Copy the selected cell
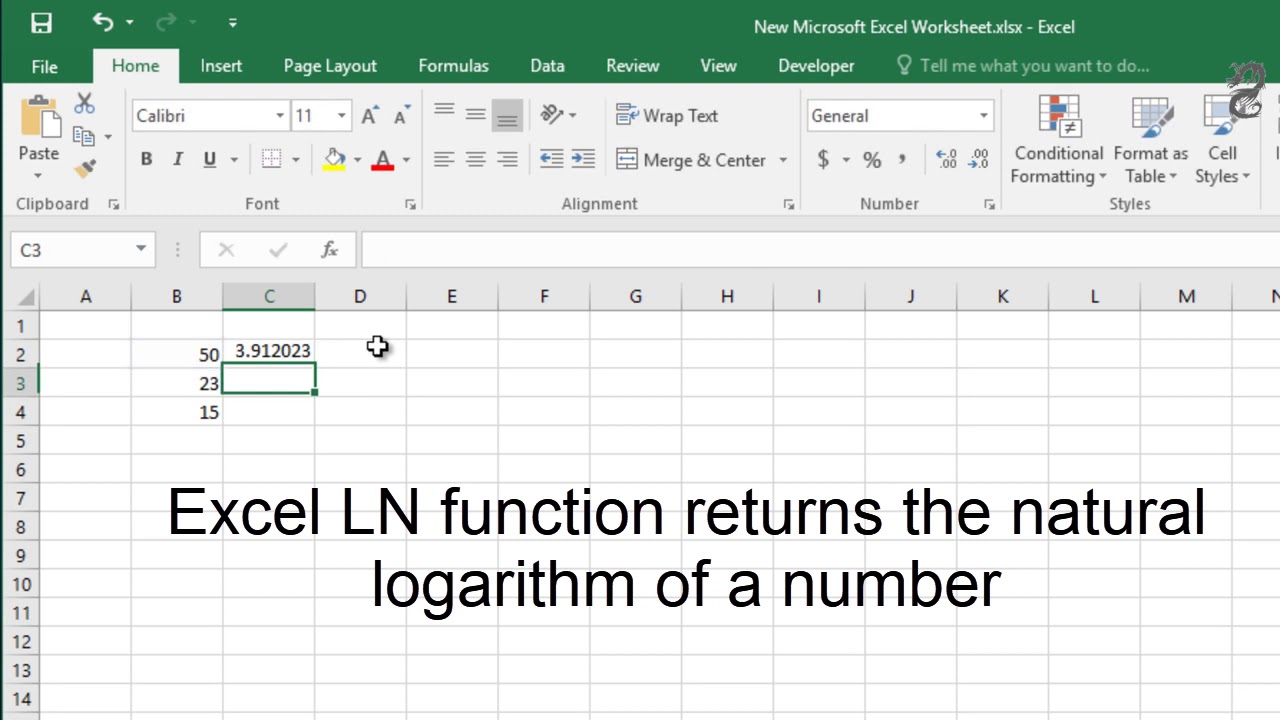 (x=84, y=136)
